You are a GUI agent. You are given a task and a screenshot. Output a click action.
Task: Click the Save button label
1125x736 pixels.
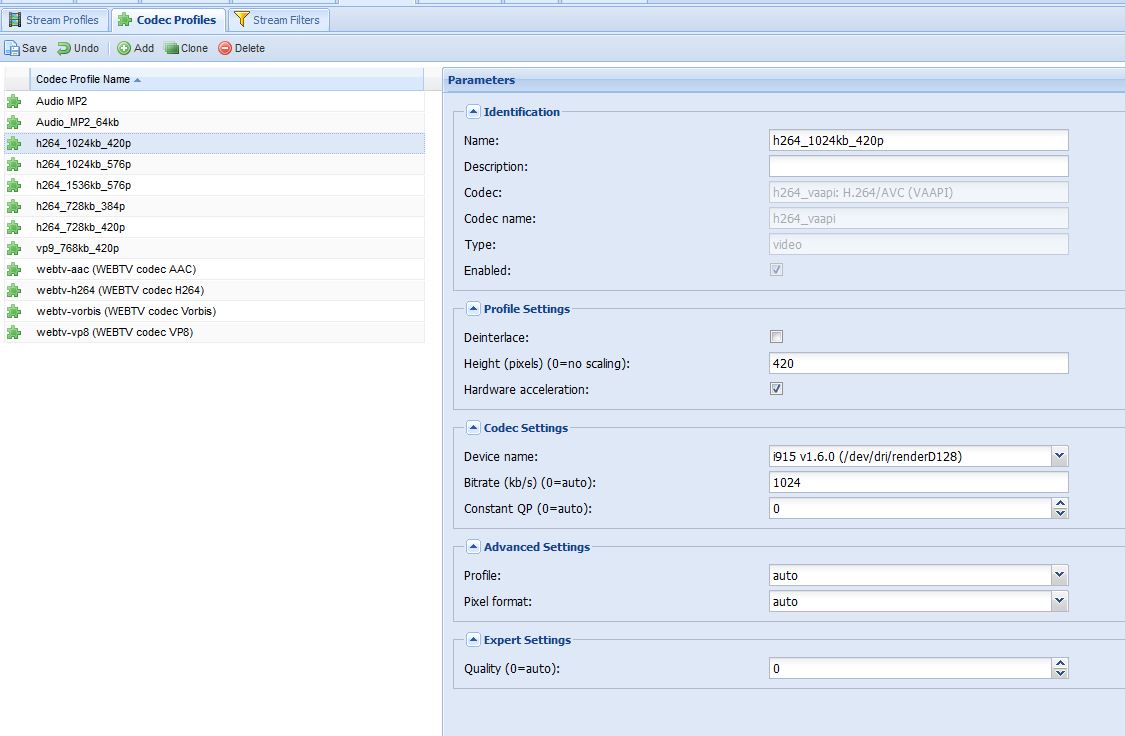pos(34,48)
